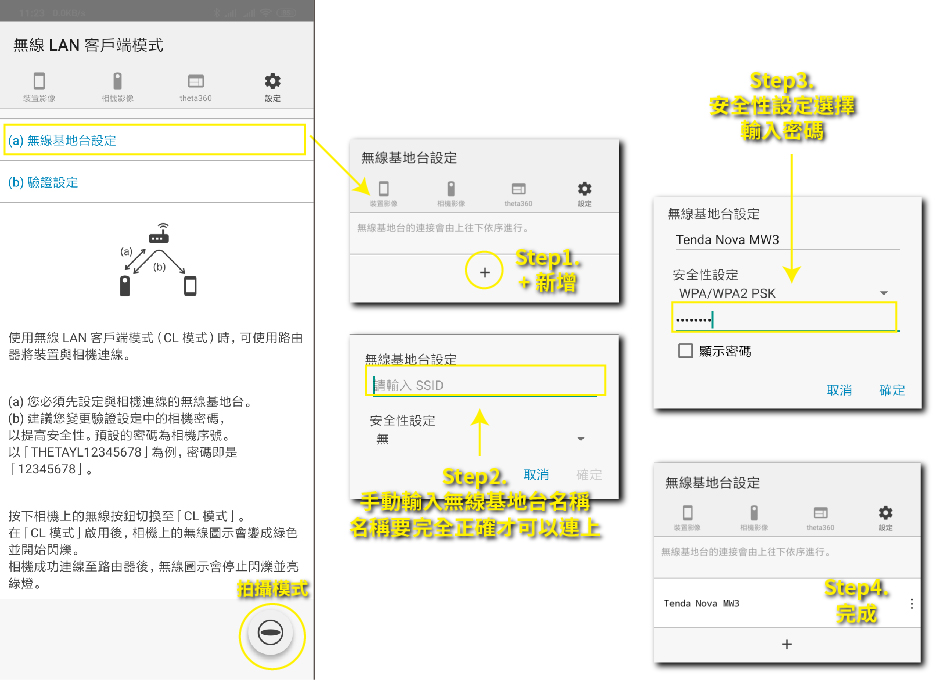Click 確定 in the password entry dialog
Screen dimensions: 940x680
tap(892, 390)
